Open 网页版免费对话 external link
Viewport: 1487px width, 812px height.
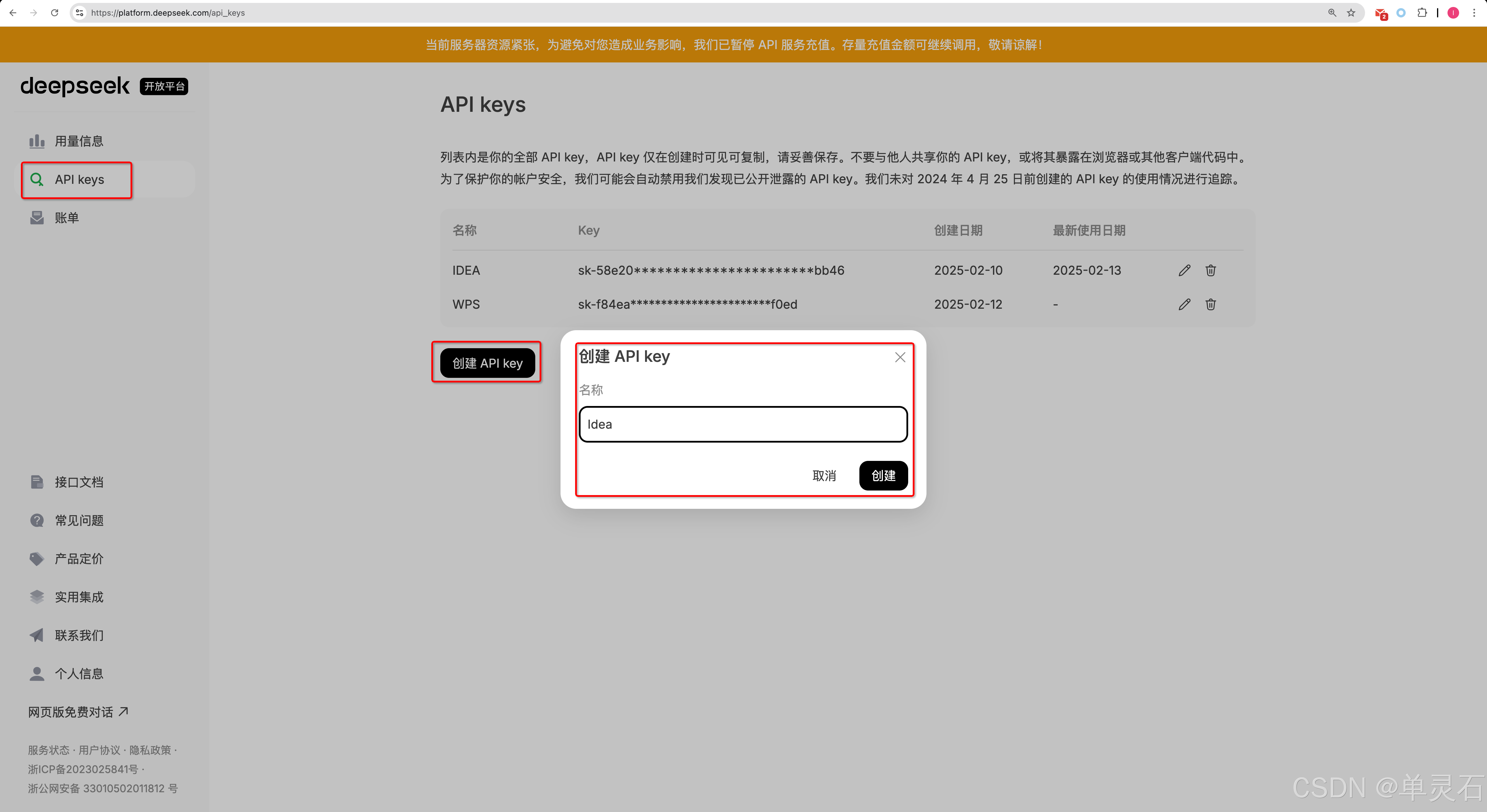(78, 712)
